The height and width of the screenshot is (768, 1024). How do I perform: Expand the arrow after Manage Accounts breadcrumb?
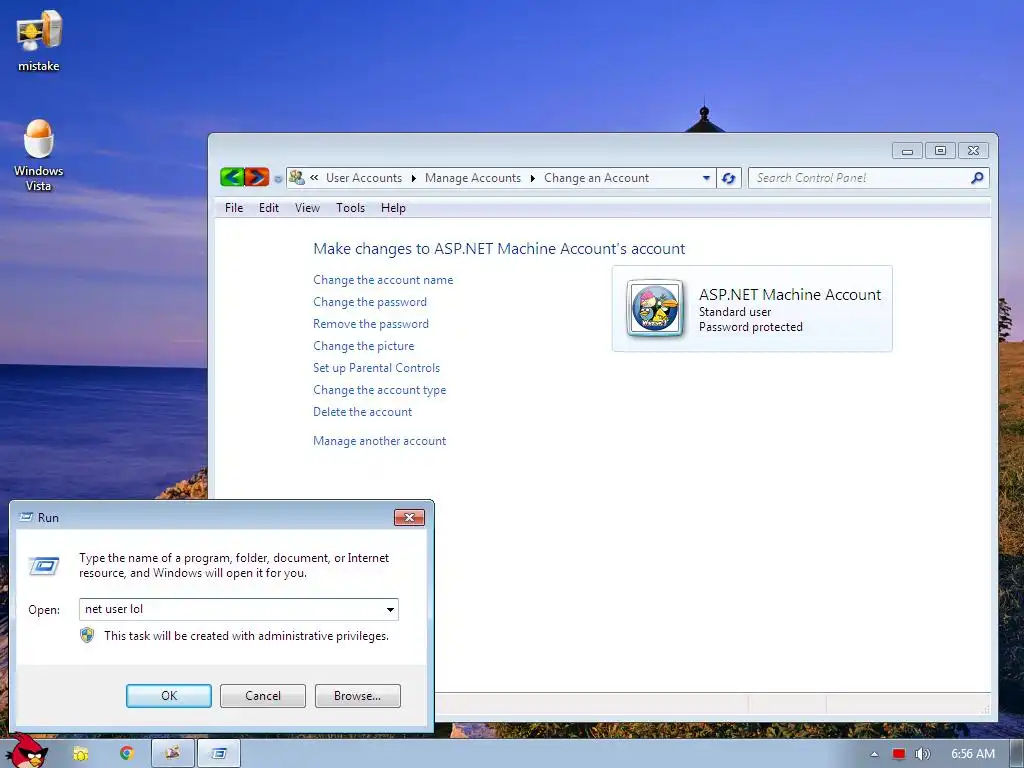pos(532,178)
